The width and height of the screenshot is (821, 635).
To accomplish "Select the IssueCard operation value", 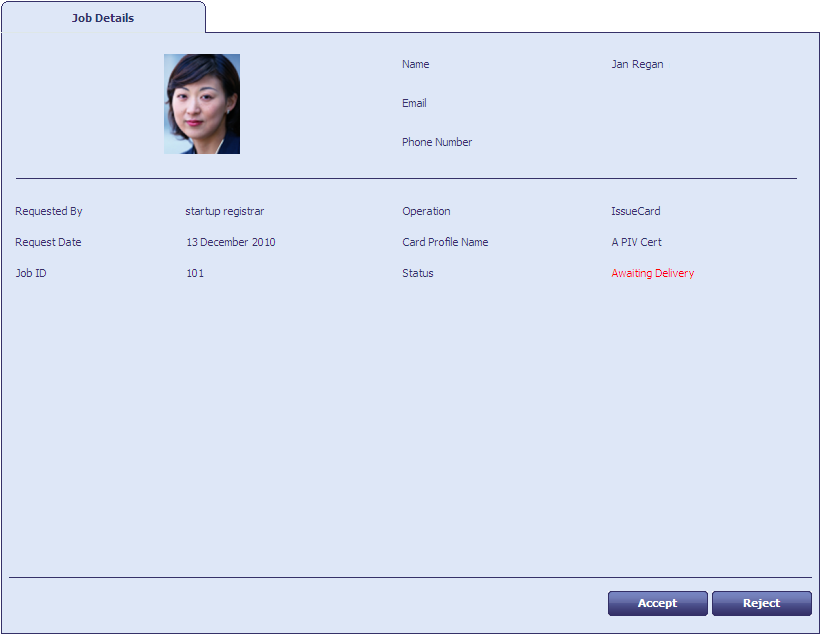I will click(x=636, y=211).
